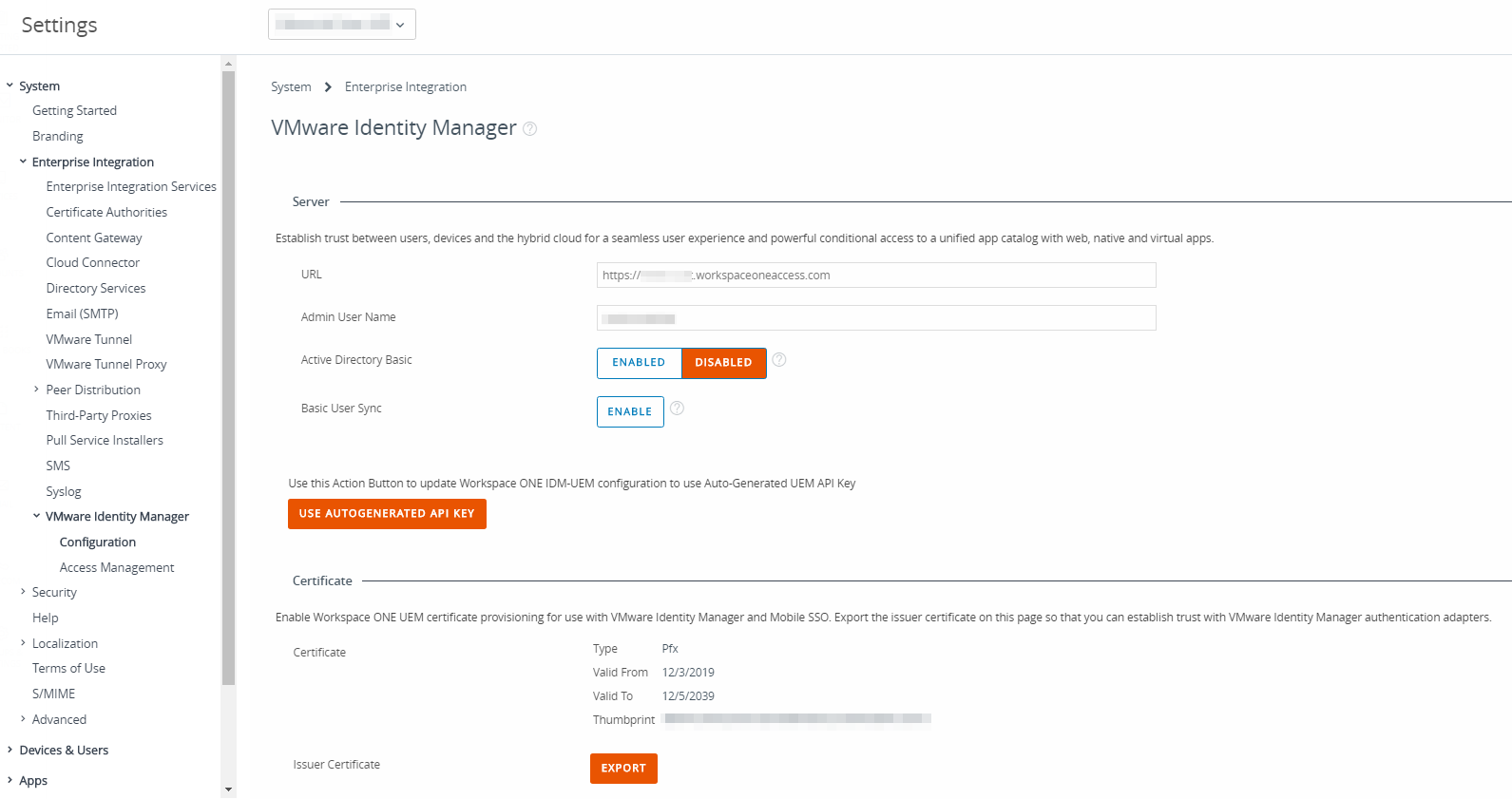Open the organization group dropdown

[342, 25]
